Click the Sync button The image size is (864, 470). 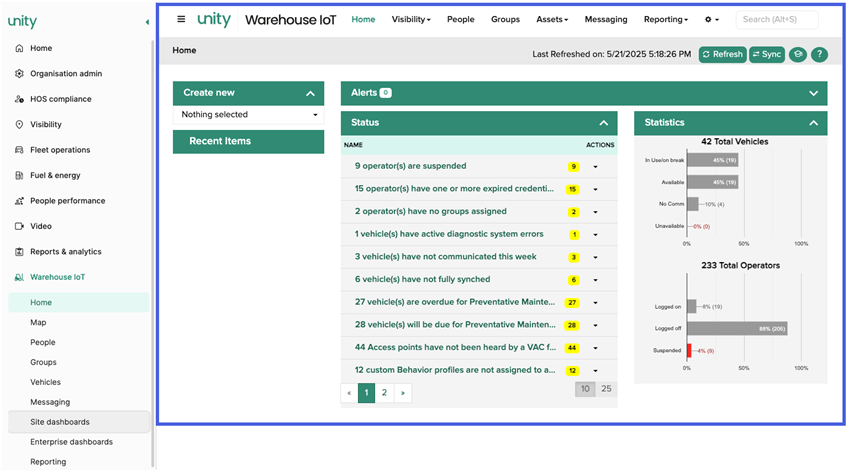(766, 55)
